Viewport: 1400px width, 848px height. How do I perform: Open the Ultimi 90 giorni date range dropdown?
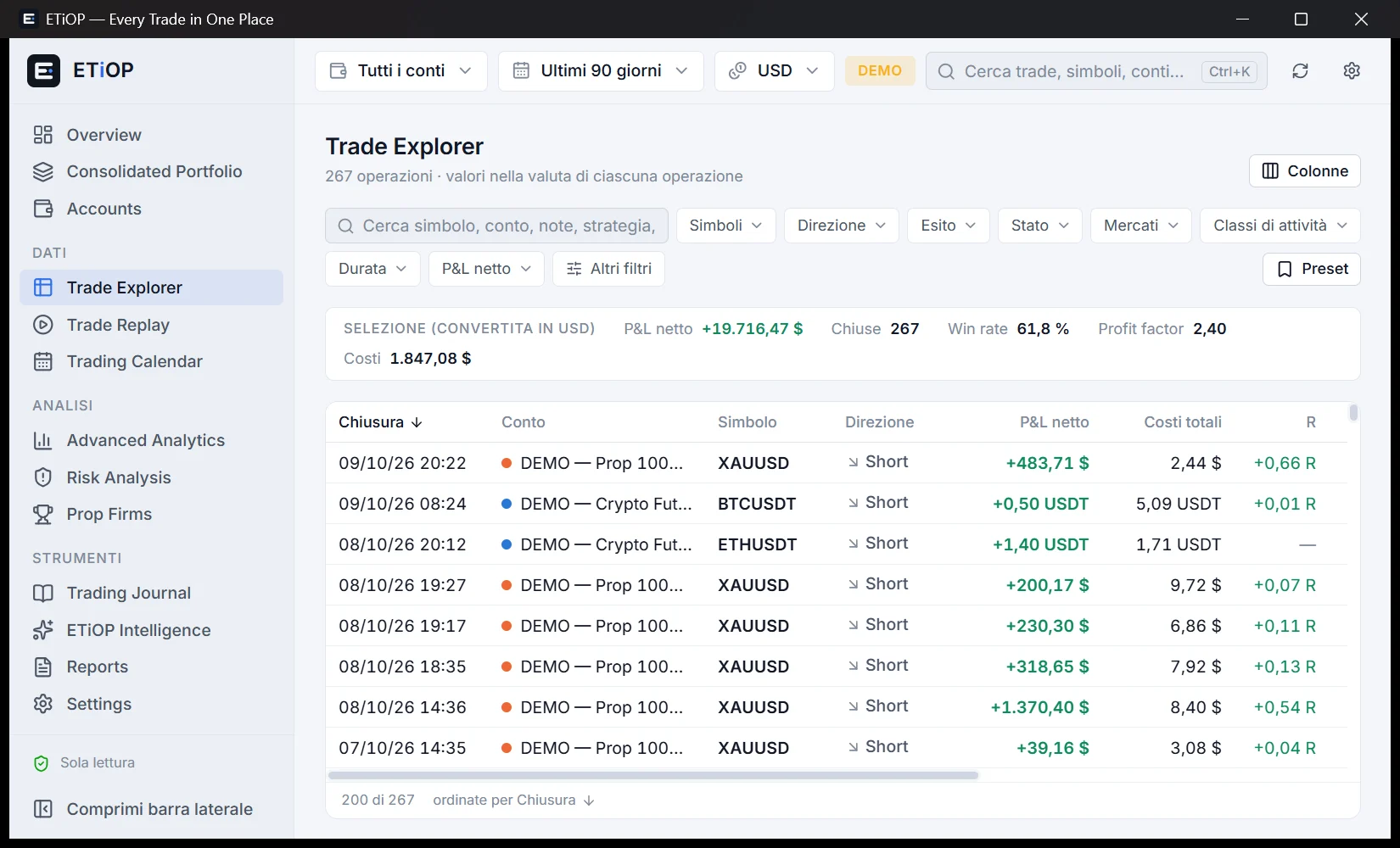pyautogui.click(x=601, y=71)
